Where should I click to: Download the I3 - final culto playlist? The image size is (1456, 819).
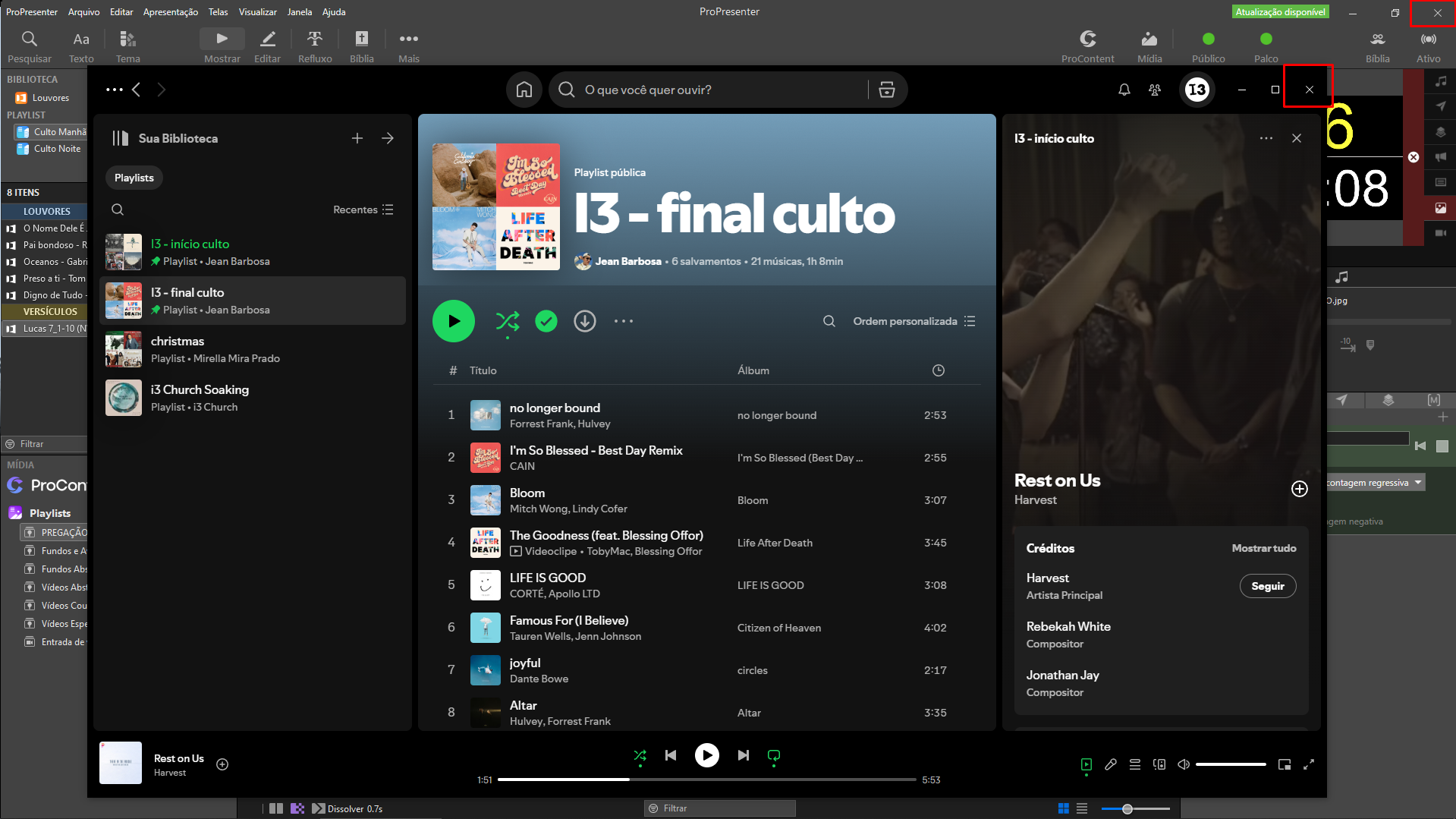(x=584, y=321)
